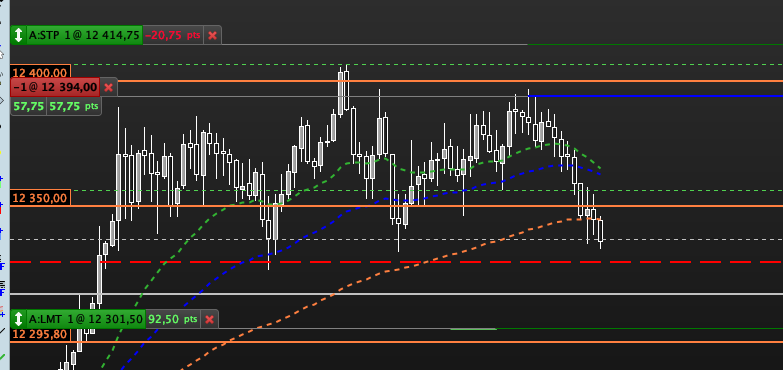
Task: Select the A:STP 1 @ 12 414,75 label
Action: pyautogui.click(x=84, y=35)
